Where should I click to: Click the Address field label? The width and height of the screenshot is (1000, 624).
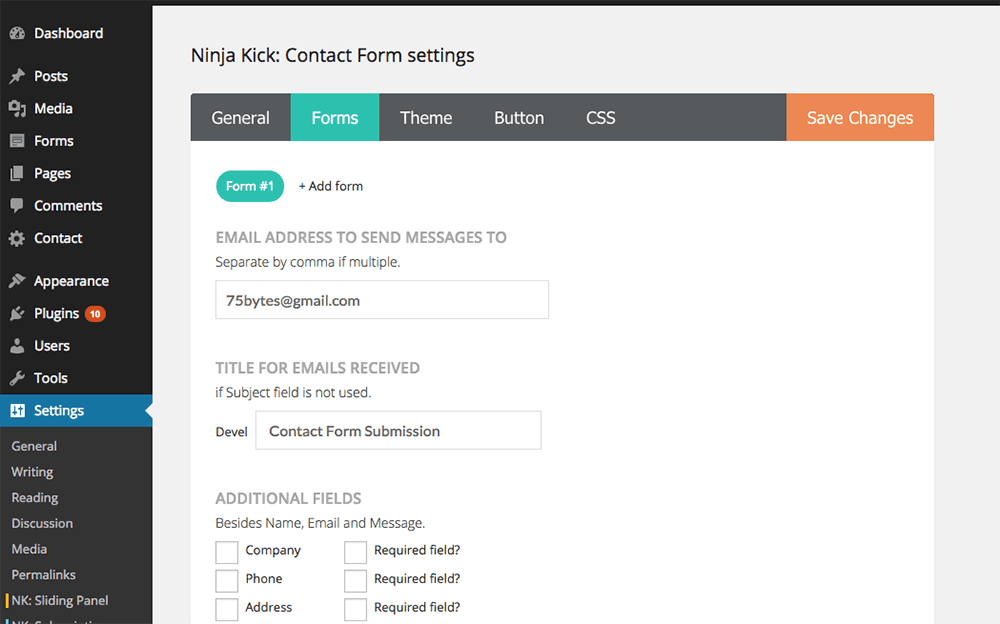[268, 607]
